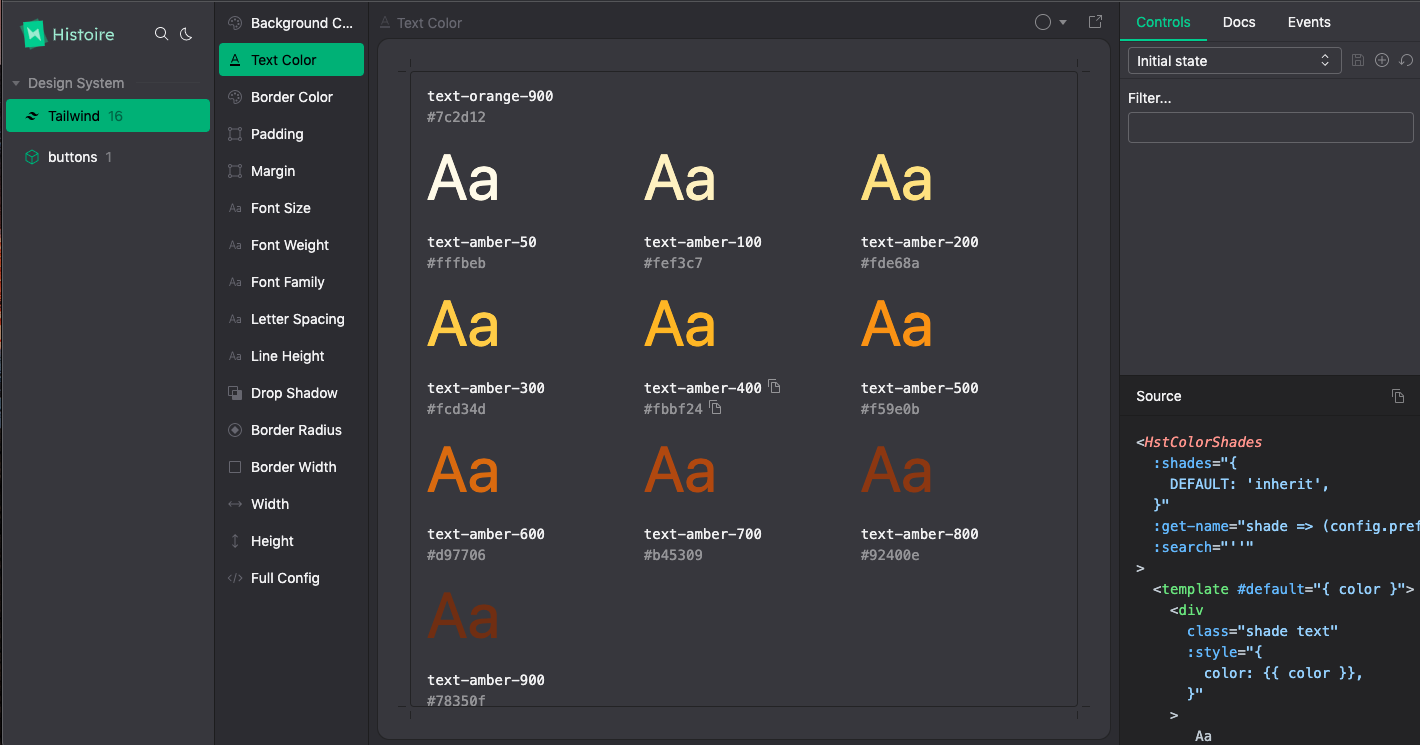The width and height of the screenshot is (1420, 745).
Task: Click the Full Config code icon
Action: tap(235, 578)
